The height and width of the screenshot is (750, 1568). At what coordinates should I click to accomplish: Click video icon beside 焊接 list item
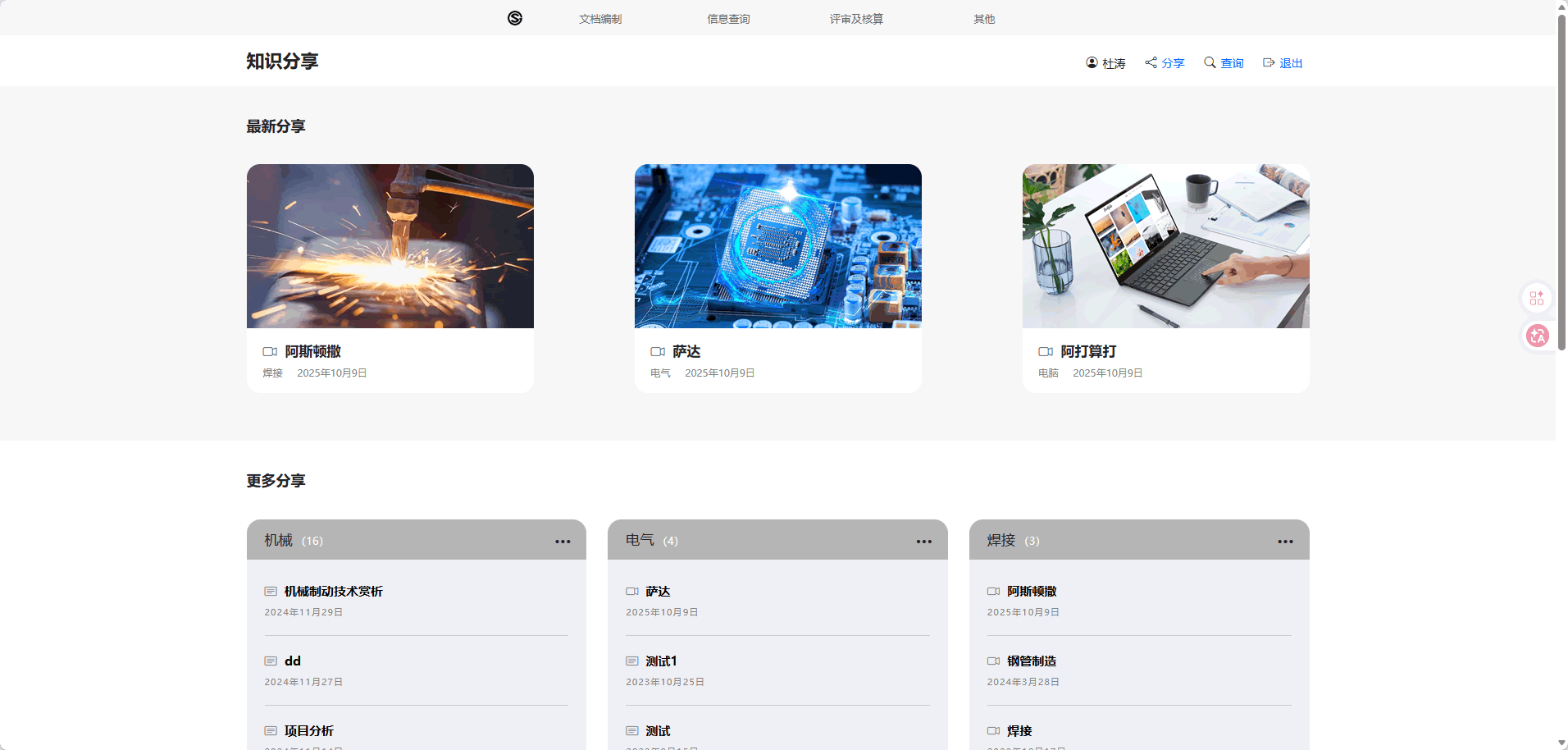[x=993, y=730]
